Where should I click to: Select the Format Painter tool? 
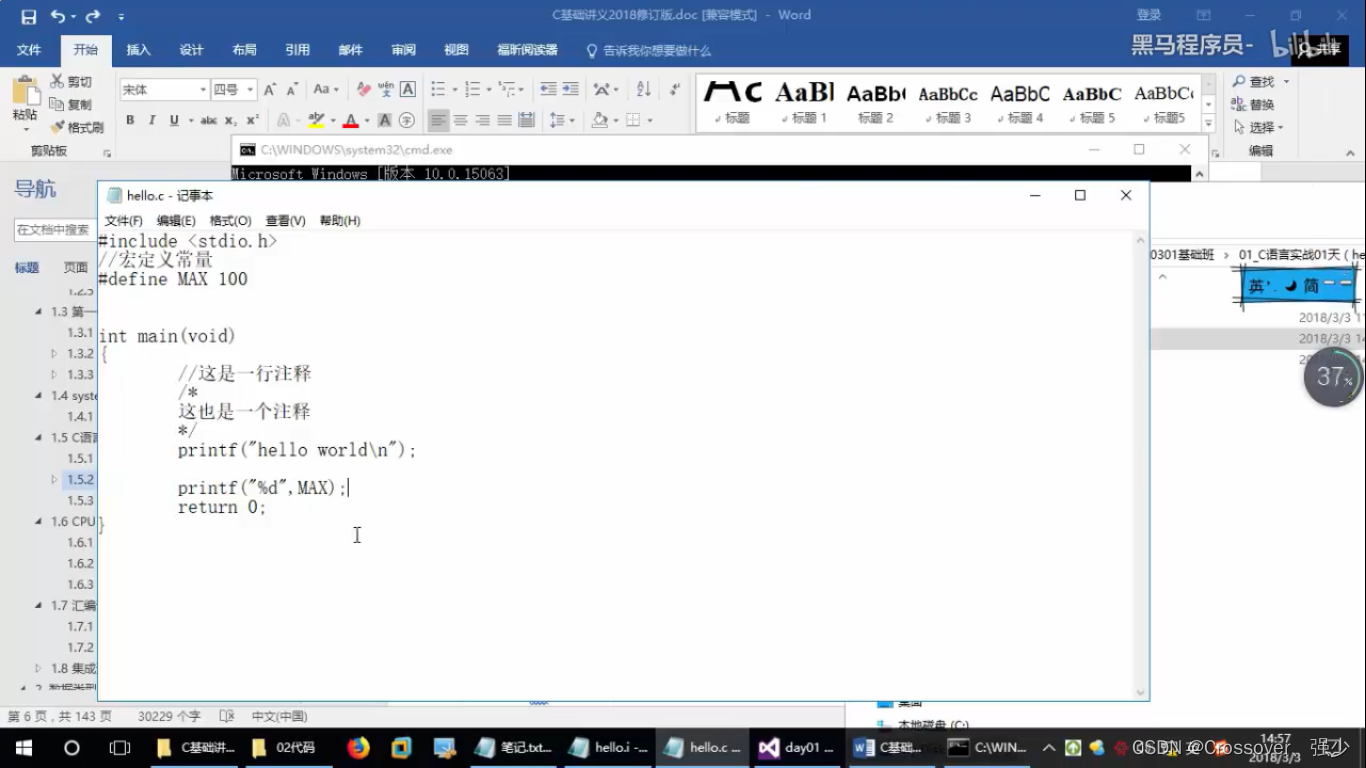point(77,127)
